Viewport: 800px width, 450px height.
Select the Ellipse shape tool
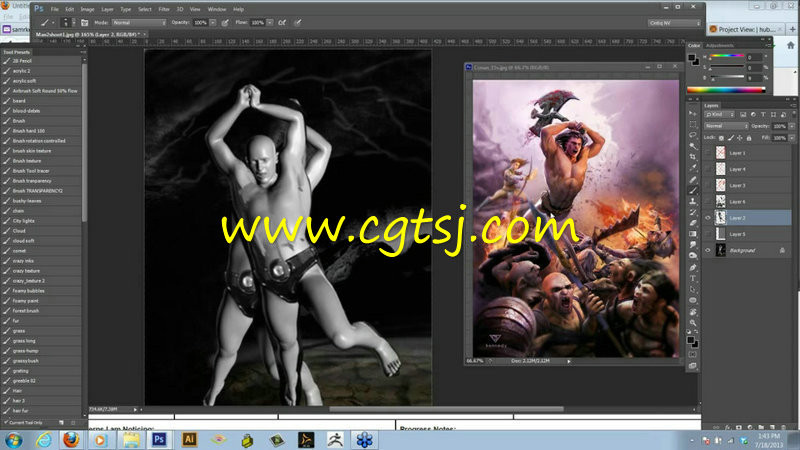point(692,301)
